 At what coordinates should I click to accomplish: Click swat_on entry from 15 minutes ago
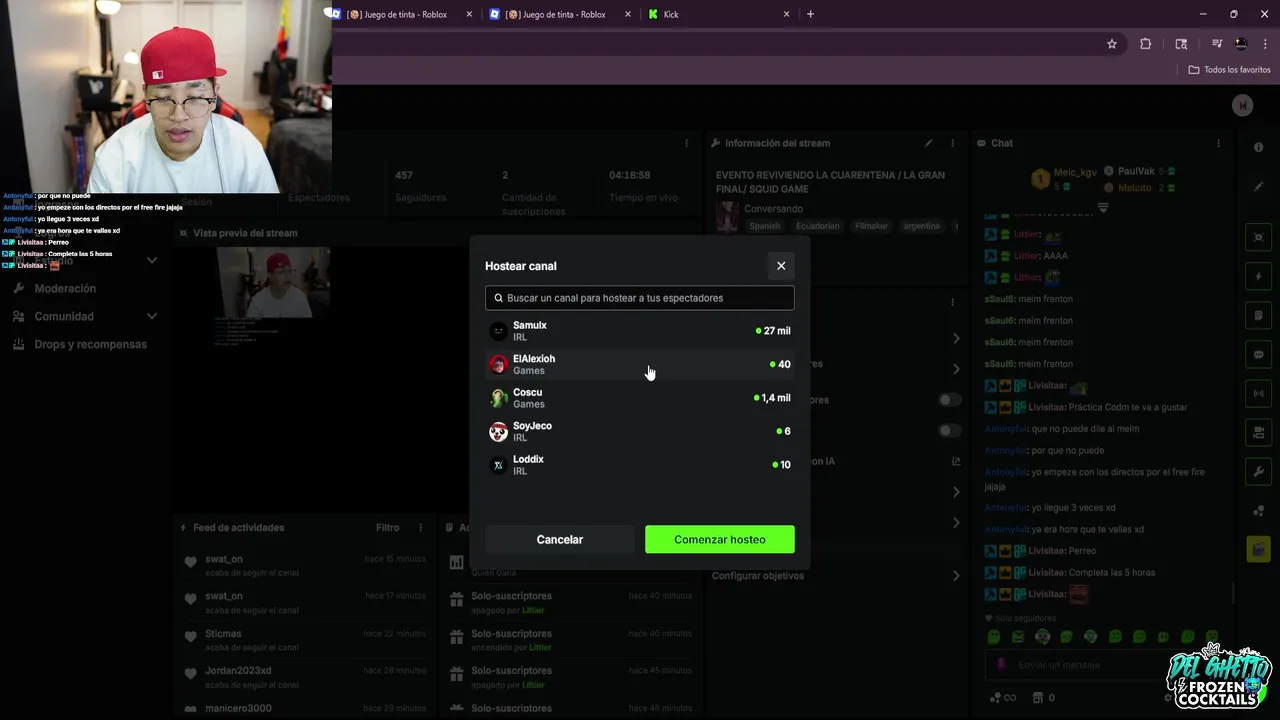pos(305,565)
